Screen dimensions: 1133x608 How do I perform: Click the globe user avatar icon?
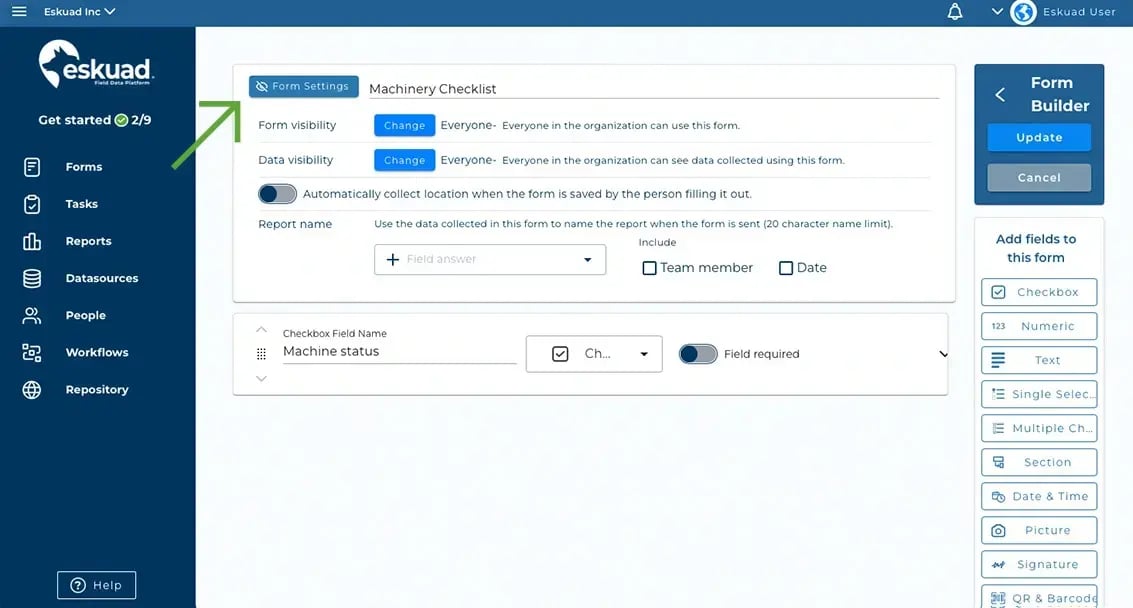coord(1023,12)
